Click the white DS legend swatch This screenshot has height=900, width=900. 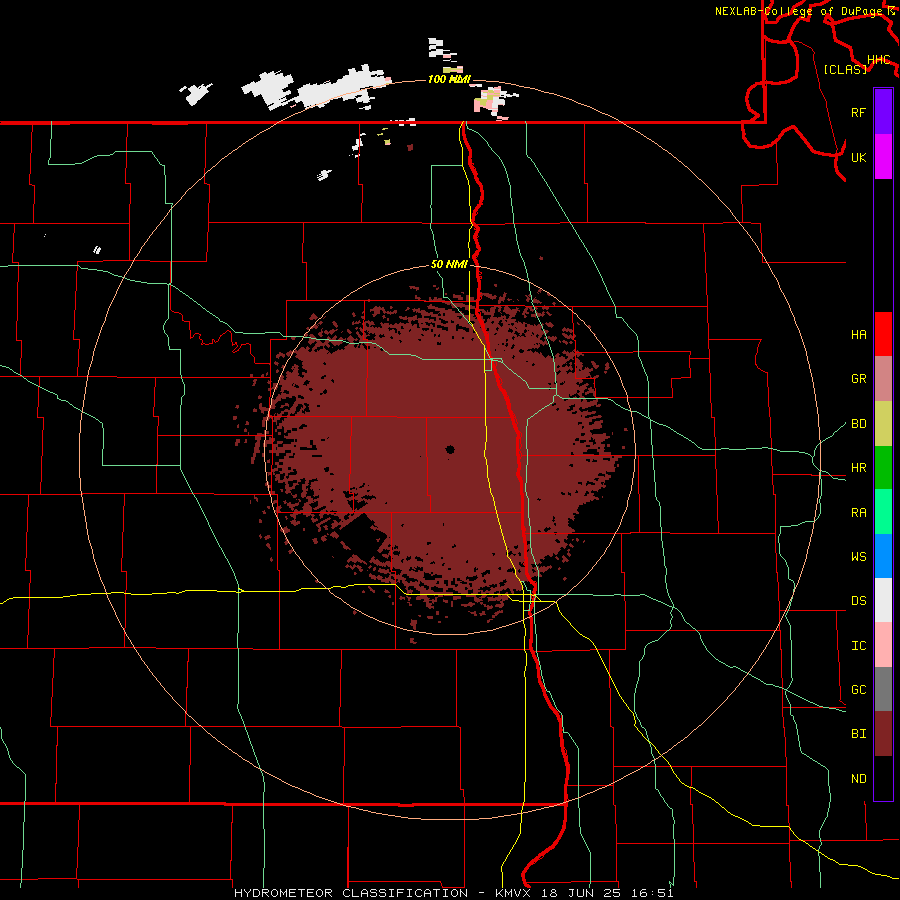point(883,600)
